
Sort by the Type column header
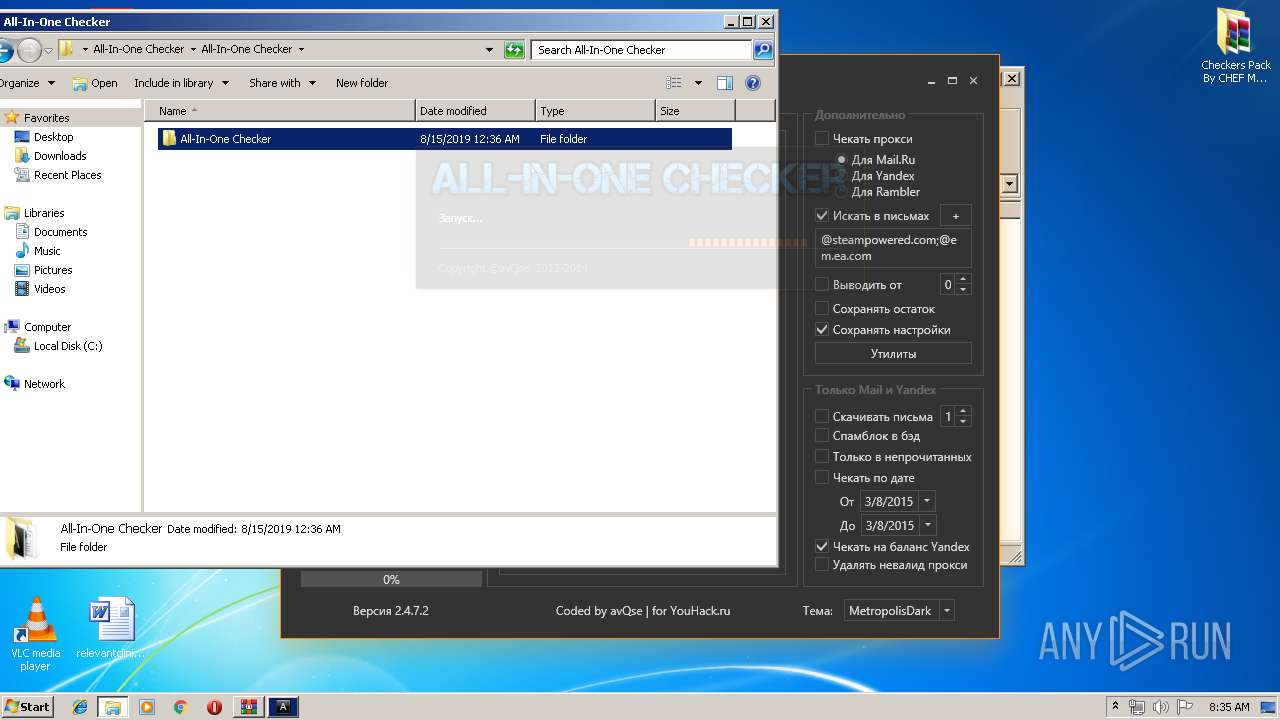(595, 111)
